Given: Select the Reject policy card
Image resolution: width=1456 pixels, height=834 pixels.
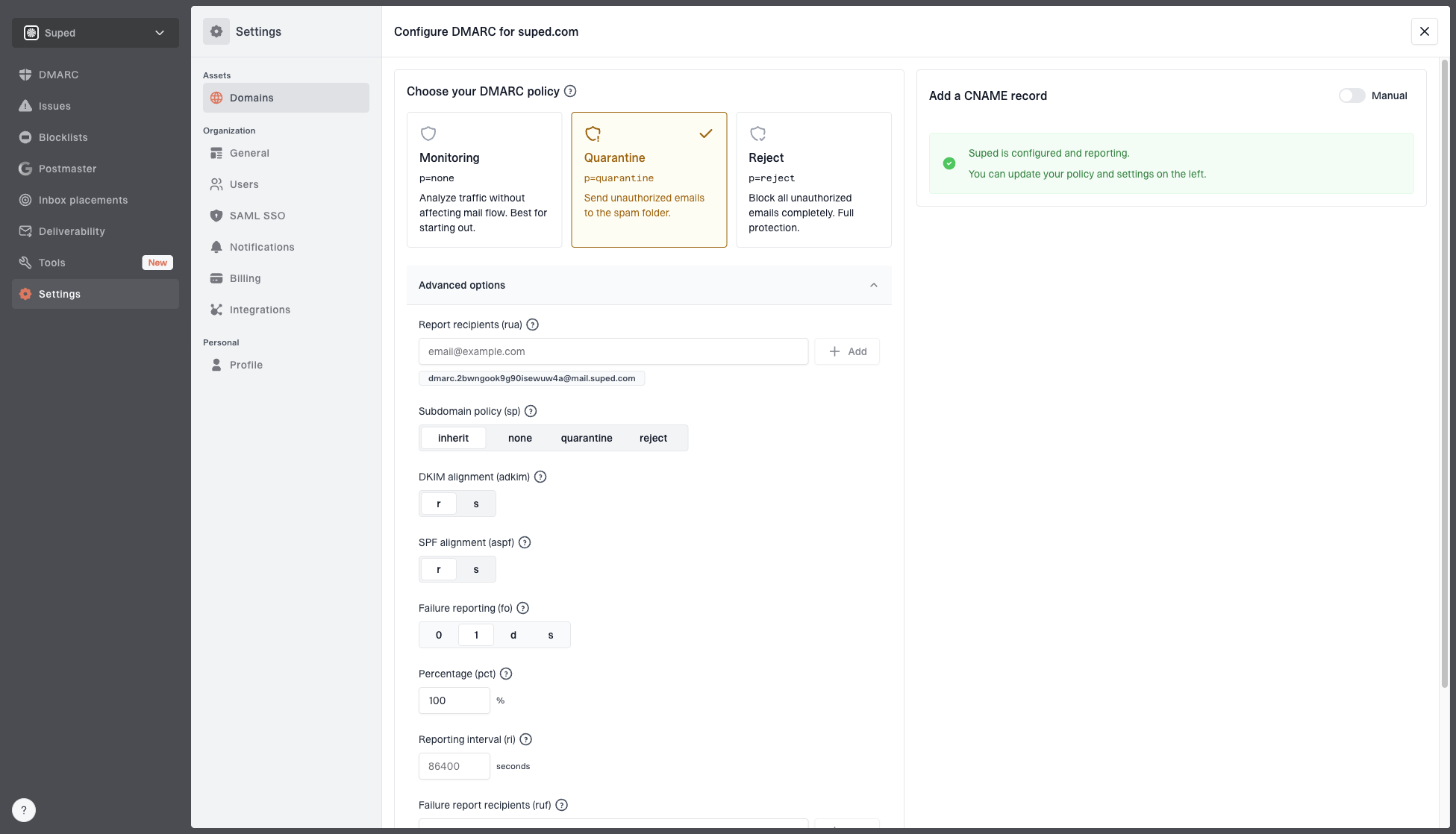Looking at the screenshot, I should (x=814, y=180).
